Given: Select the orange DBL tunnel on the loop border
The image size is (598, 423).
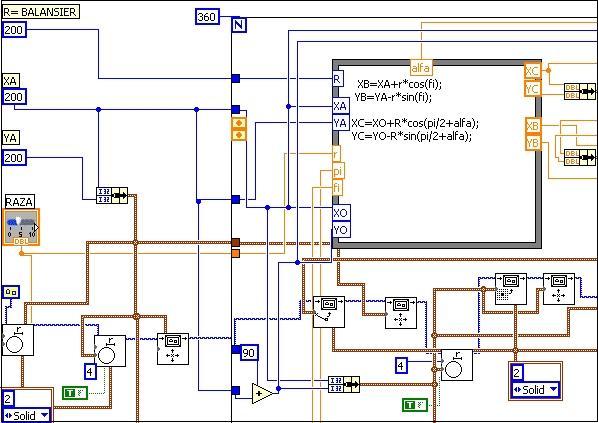Looking at the screenshot, I should [236, 253].
